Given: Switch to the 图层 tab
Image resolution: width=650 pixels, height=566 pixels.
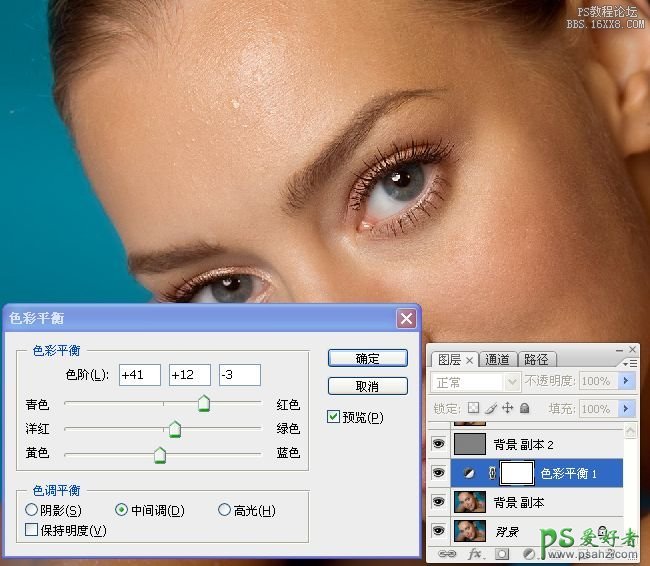Looking at the screenshot, I should (x=449, y=360).
